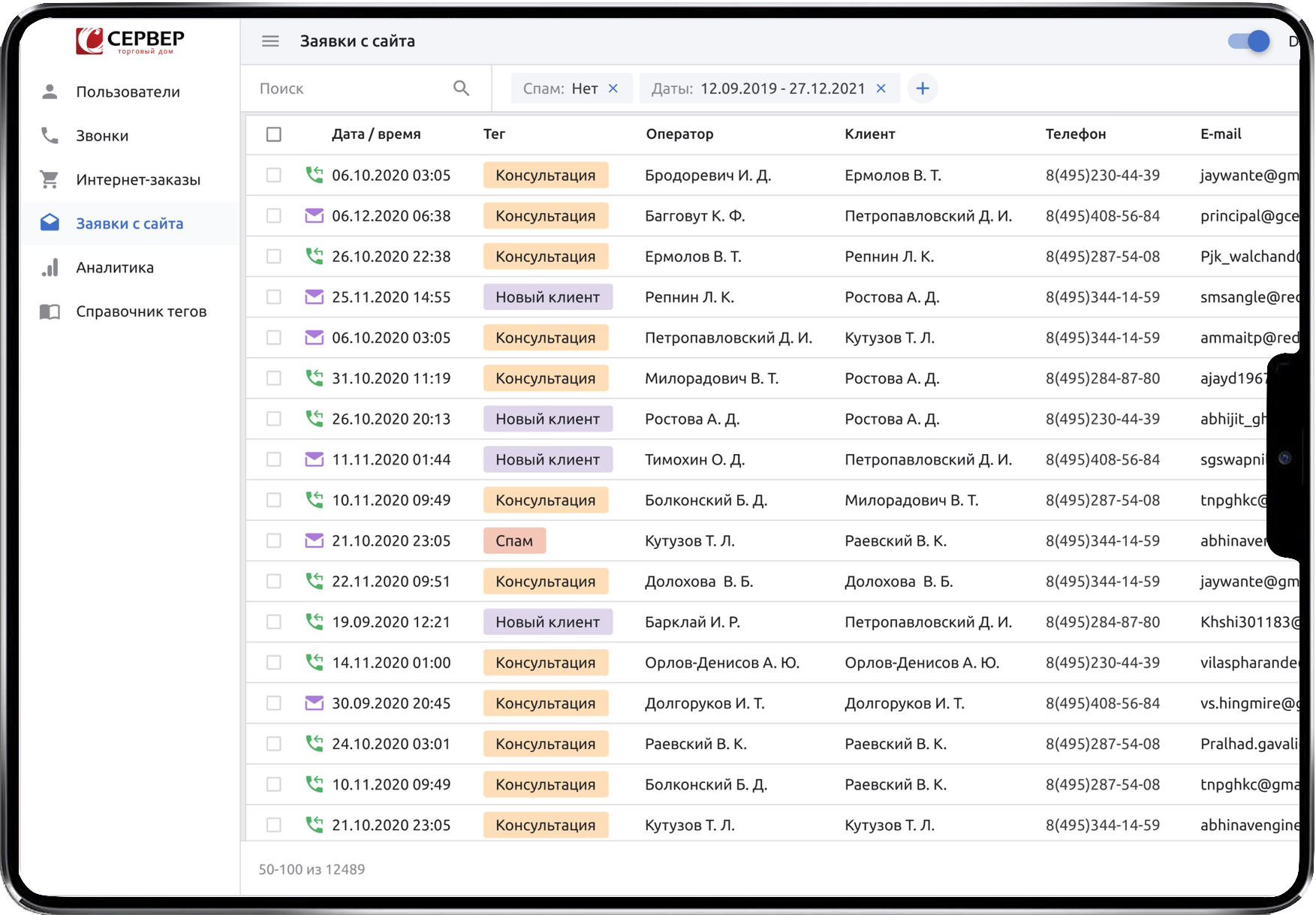Sort by Дата / время column header
Screen dimensions: 1316x915
pyautogui.click(x=376, y=134)
